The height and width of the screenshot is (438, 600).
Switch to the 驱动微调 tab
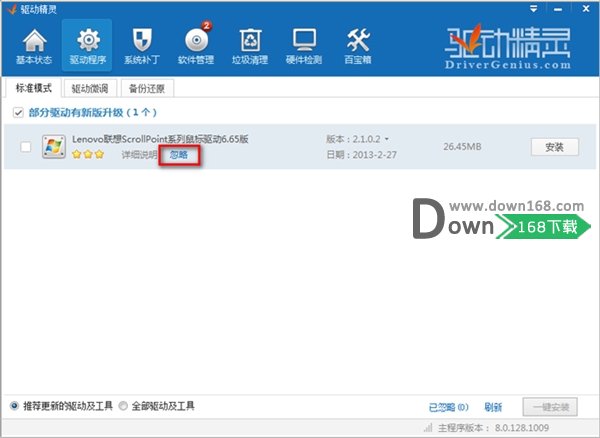pyautogui.click(x=90, y=89)
